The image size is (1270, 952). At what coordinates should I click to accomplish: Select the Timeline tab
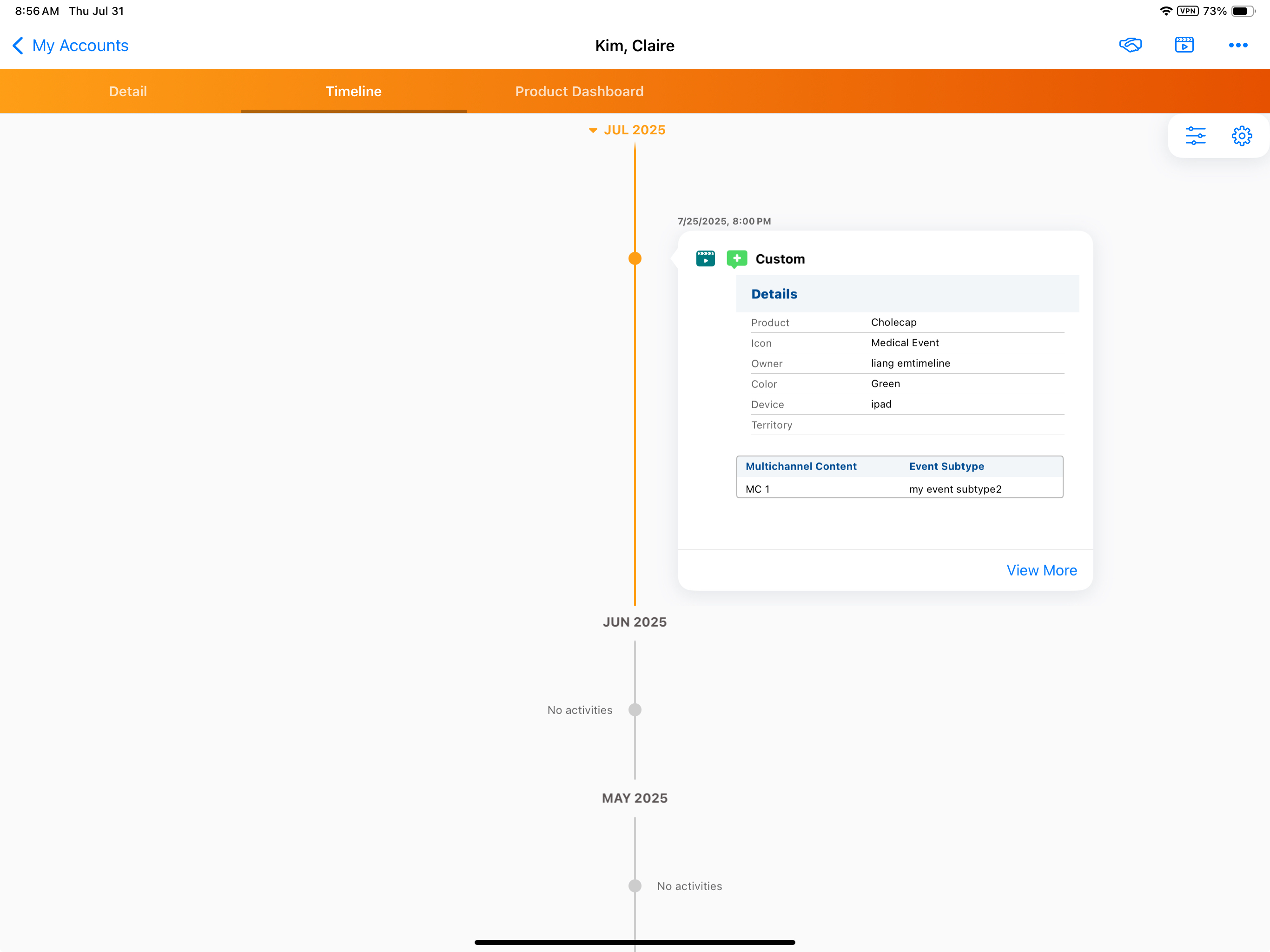pyautogui.click(x=353, y=91)
